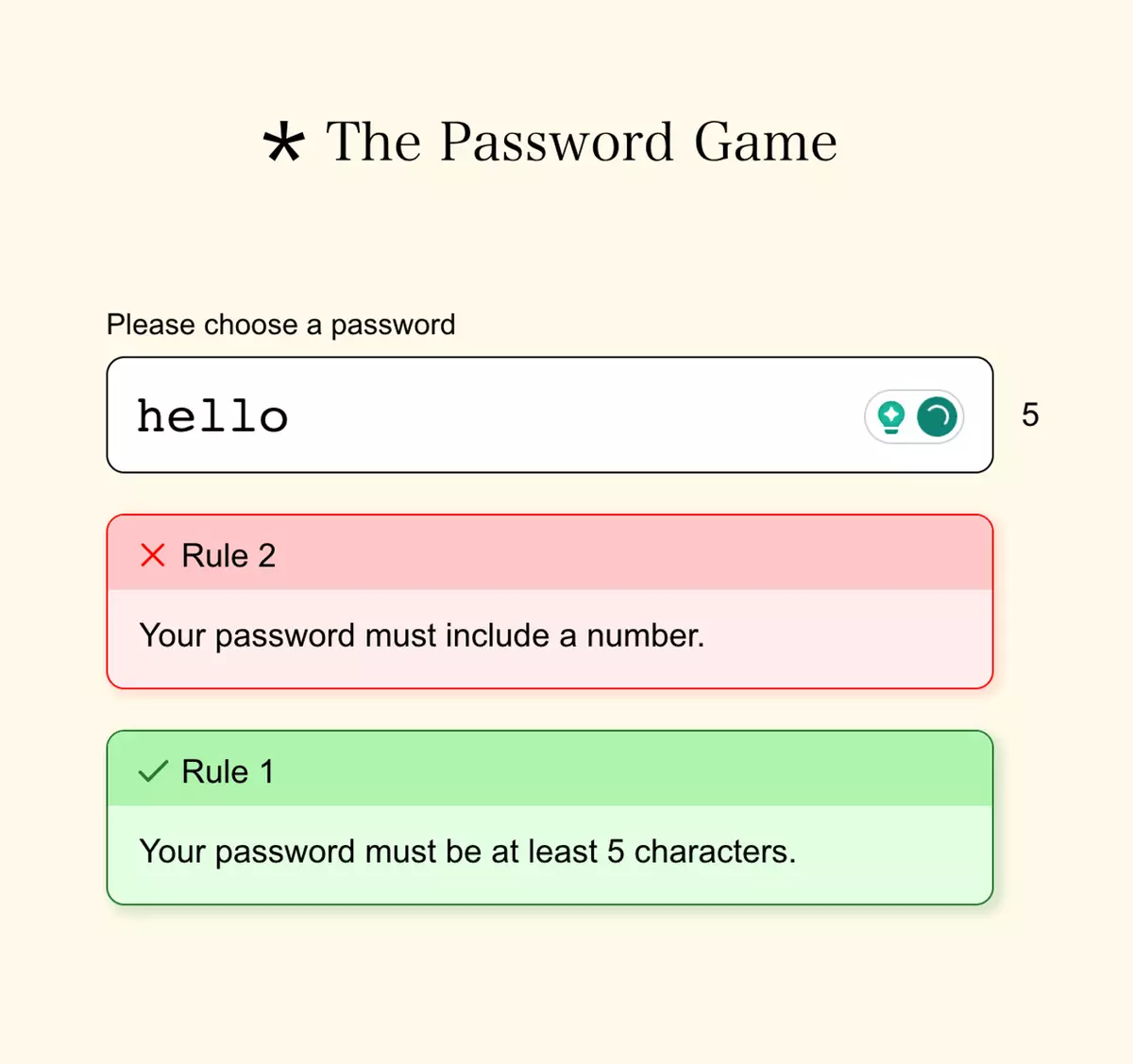Click the dark teal spinner circle icon
Screen dimensions: 1133x1064
(936, 416)
